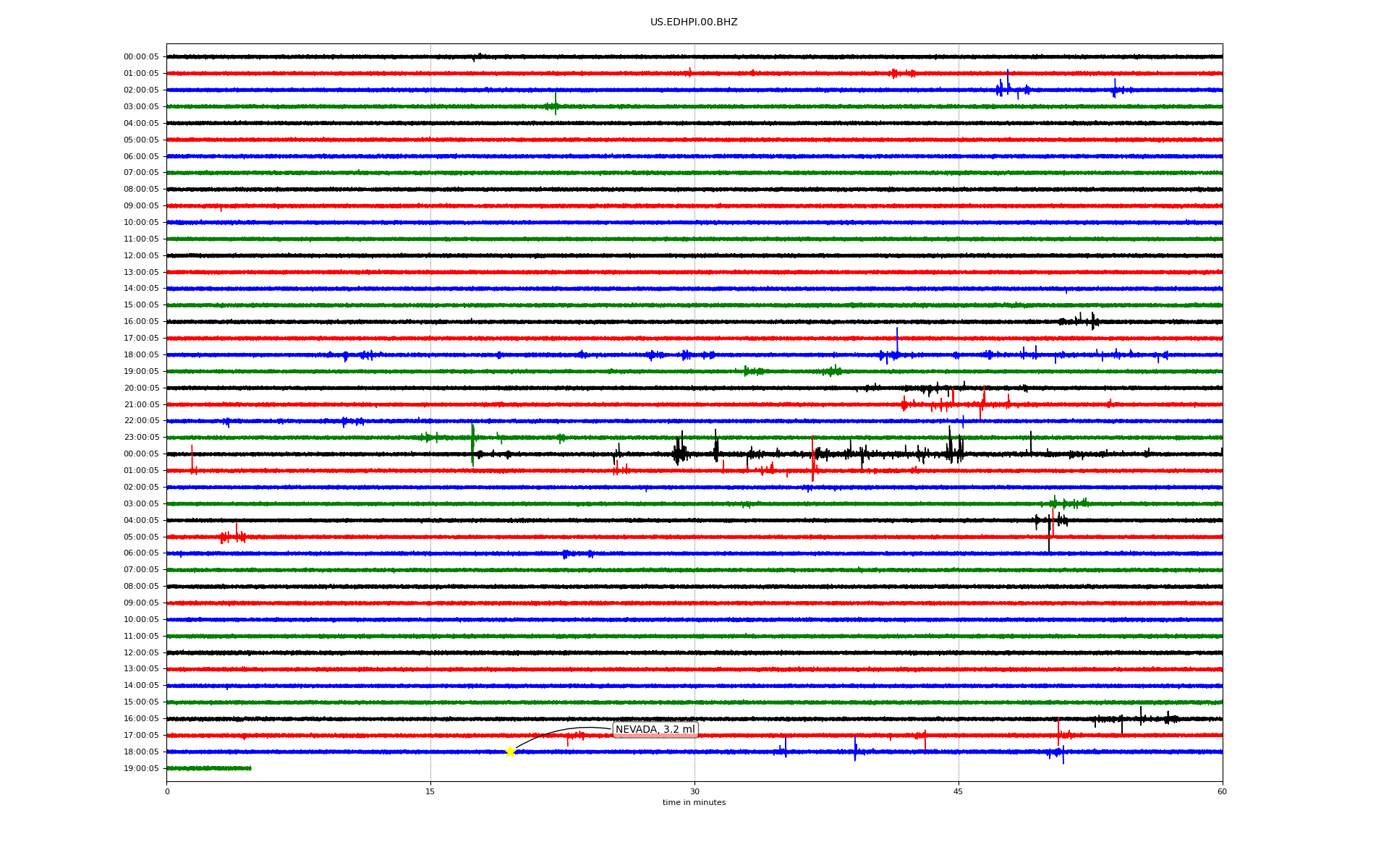Click the 30 tick on time axis
Image resolution: width=1389 pixels, height=868 pixels.
click(x=694, y=791)
